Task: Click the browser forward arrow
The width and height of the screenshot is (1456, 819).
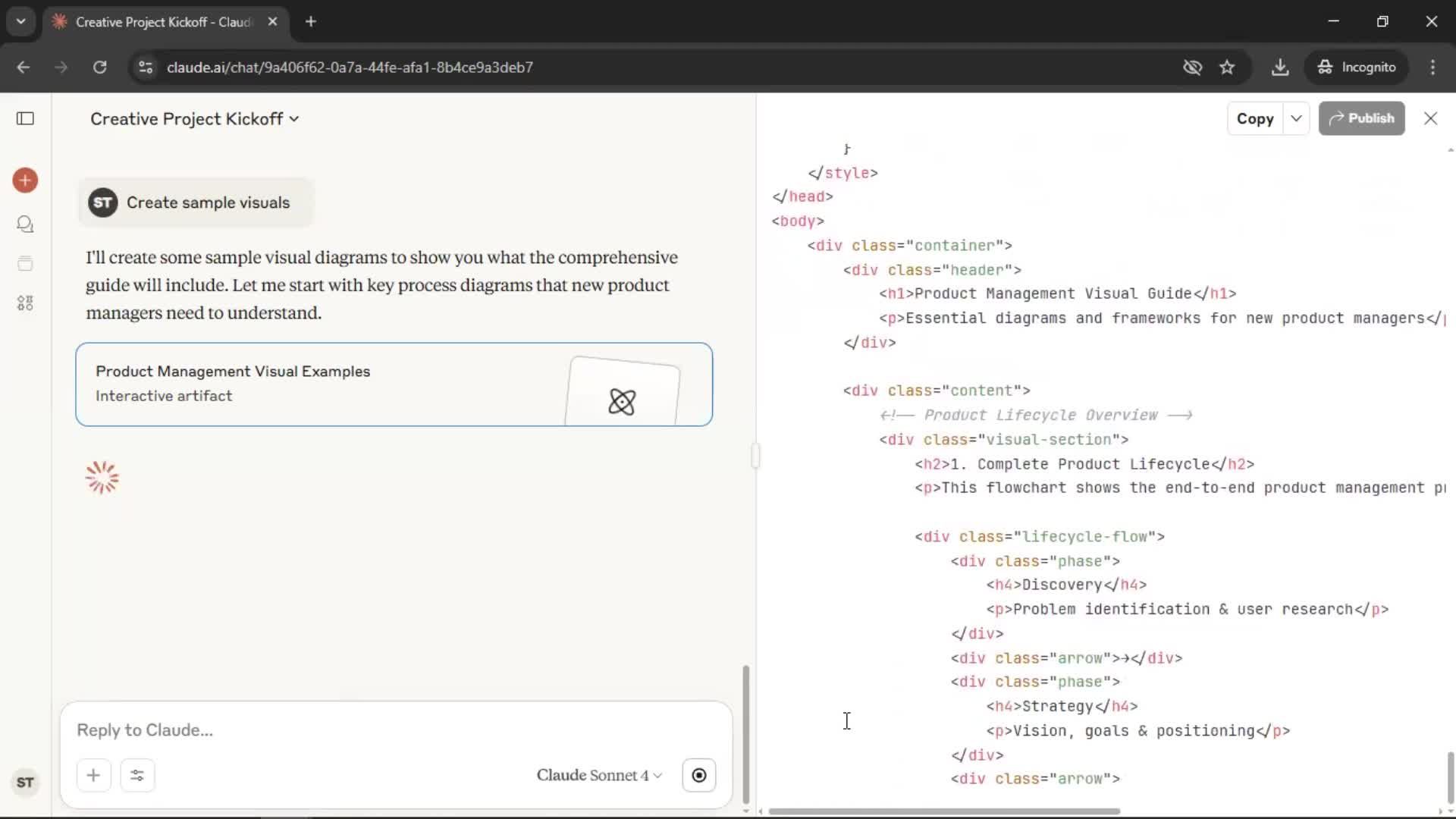Action: (x=61, y=67)
